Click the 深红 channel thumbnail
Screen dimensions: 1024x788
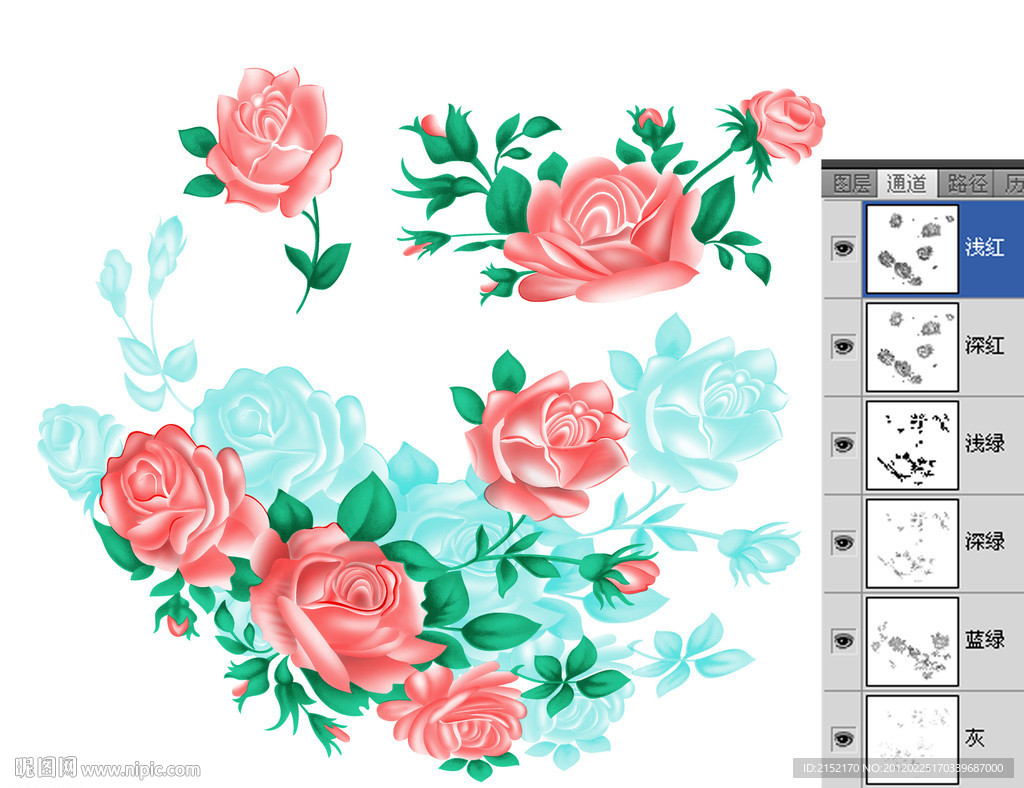click(911, 346)
